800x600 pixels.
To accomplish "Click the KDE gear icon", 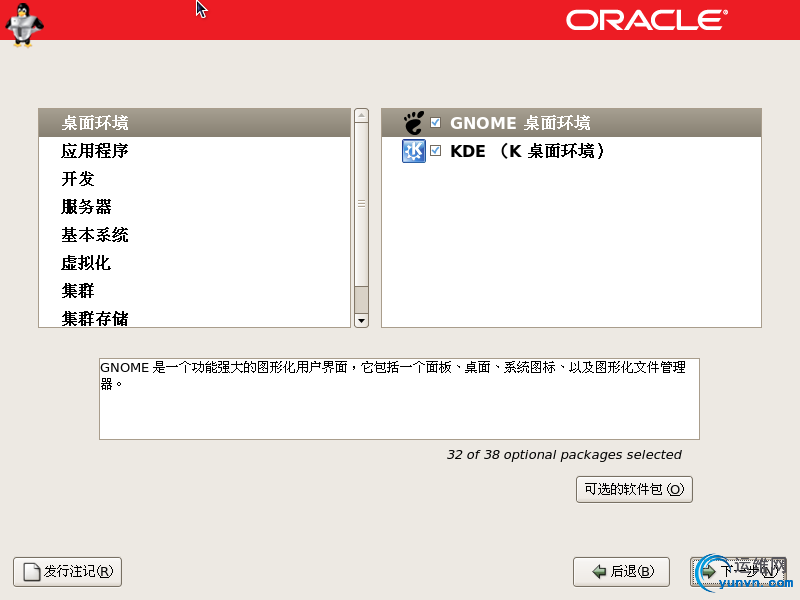I will pyautogui.click(x=413, y=151).
